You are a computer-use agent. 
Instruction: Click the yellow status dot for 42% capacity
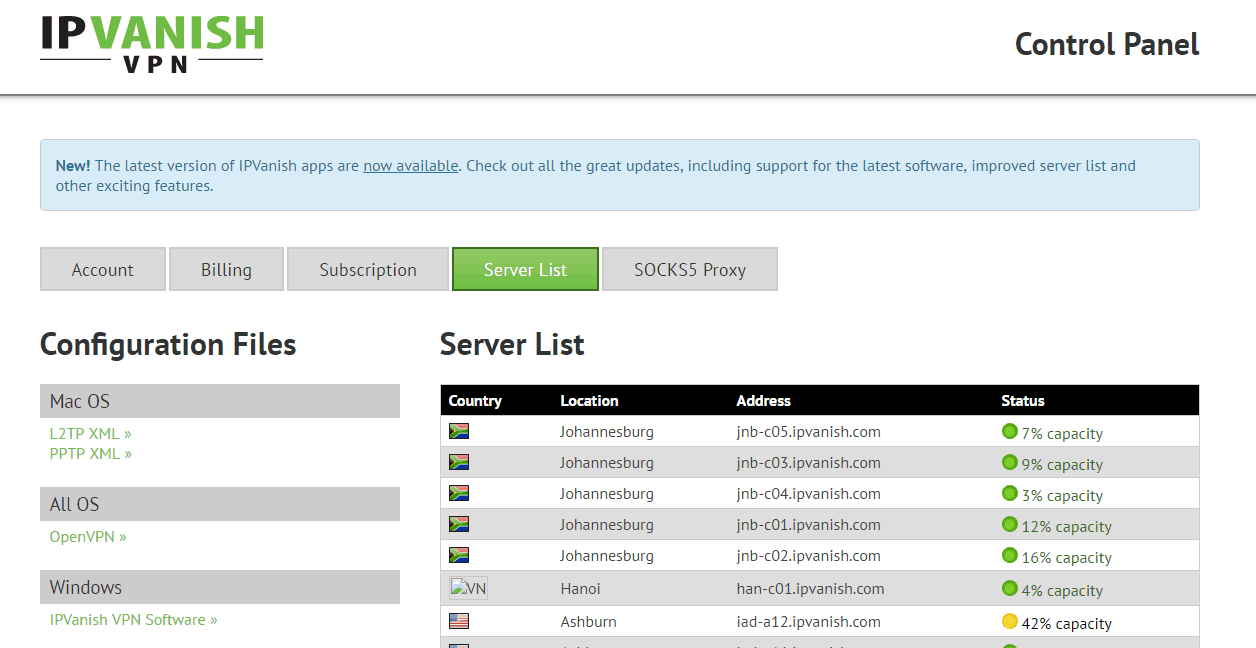[x=1010, y=622]
